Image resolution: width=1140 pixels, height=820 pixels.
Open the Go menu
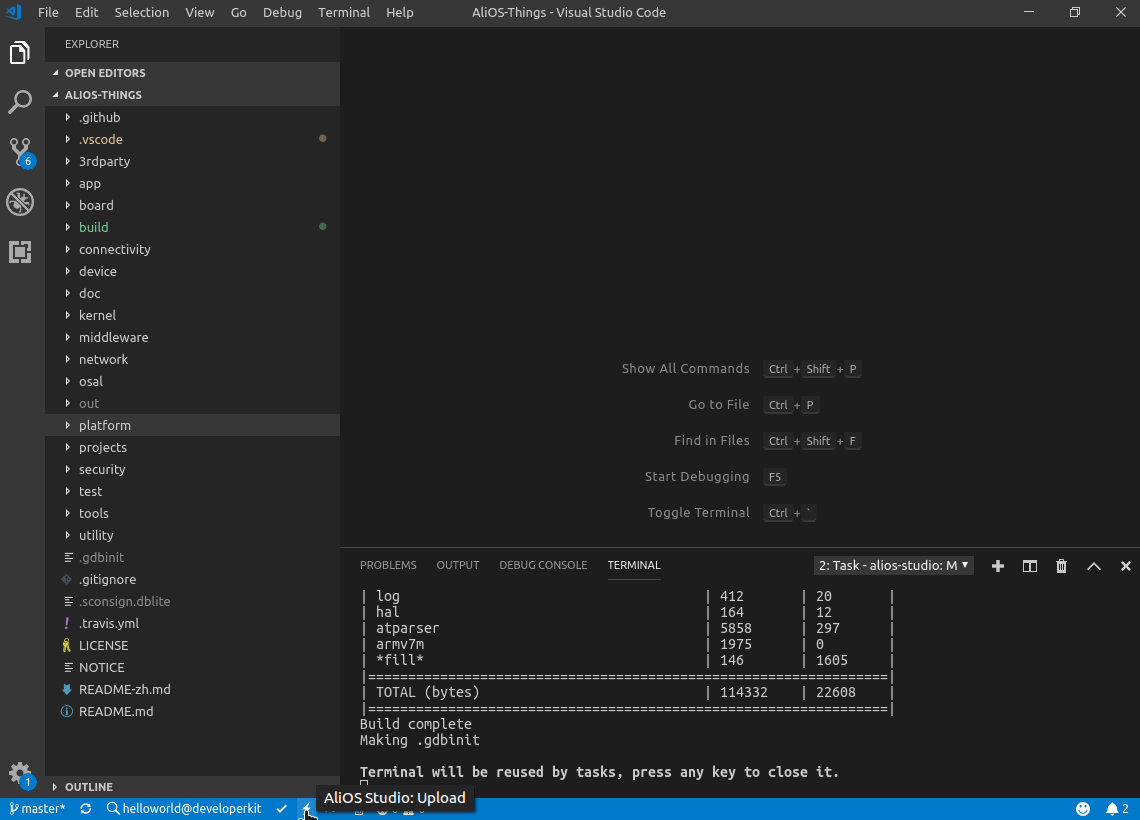[x=238, y=12]
